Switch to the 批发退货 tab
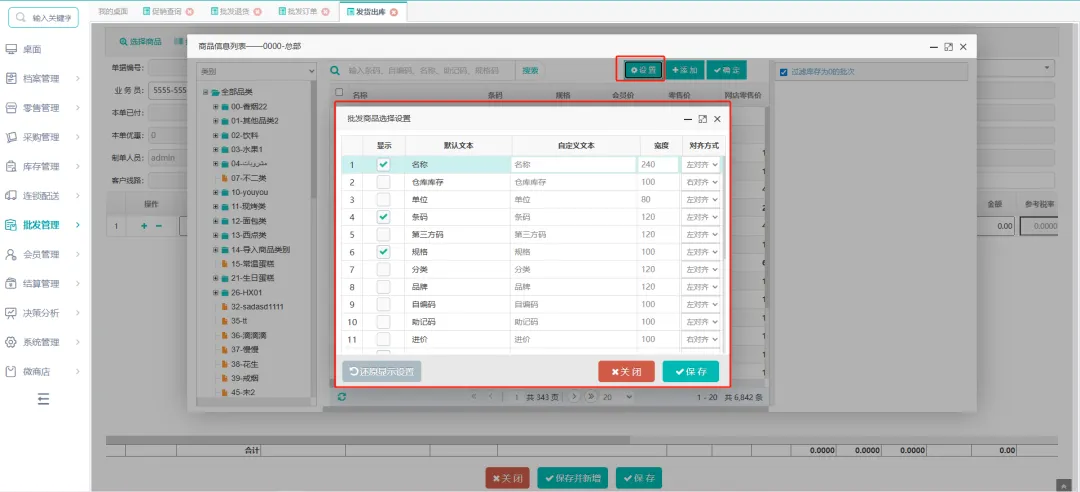The width and height of the screenshot is (1080, 492). 233,12
